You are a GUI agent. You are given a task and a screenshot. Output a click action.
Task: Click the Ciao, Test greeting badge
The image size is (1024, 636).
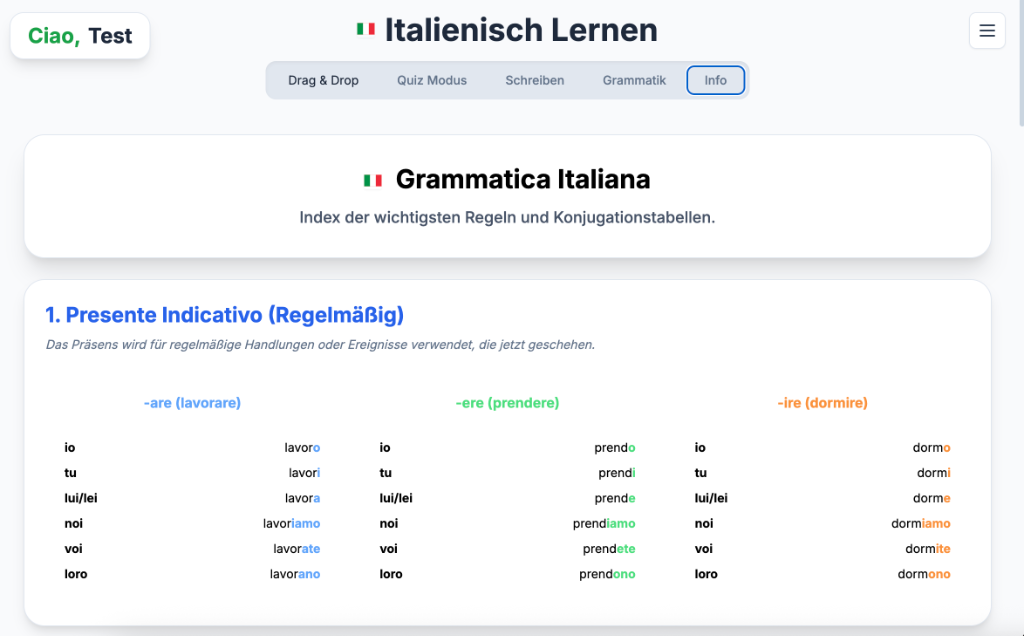80,36
